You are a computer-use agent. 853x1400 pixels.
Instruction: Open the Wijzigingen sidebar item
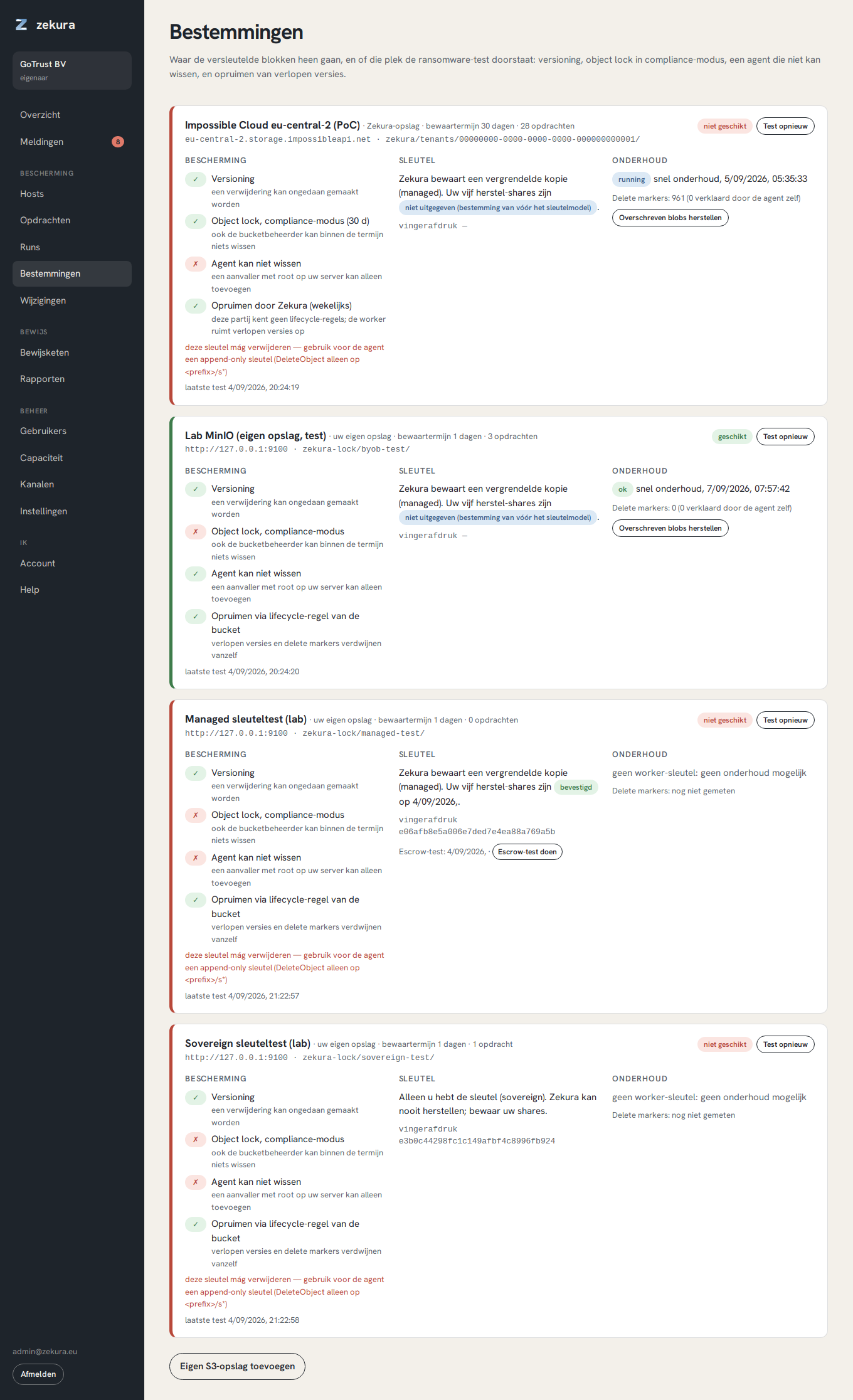pos(72,300)
